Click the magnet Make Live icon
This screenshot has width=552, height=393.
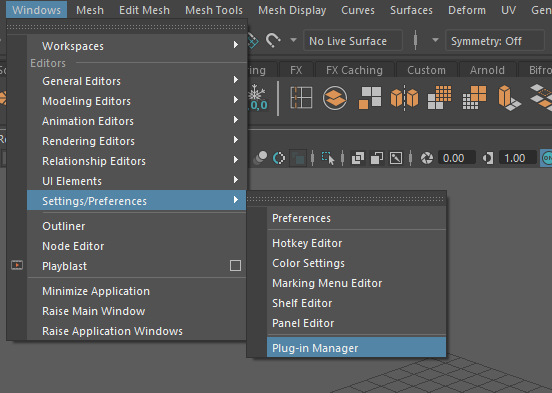pyautogui.click(x=273, y=40)
